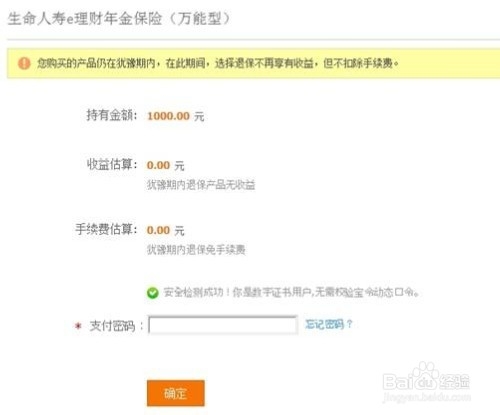Click the 手续费估算 label
The height and width of the screenshot is (415, 500).
106,229
